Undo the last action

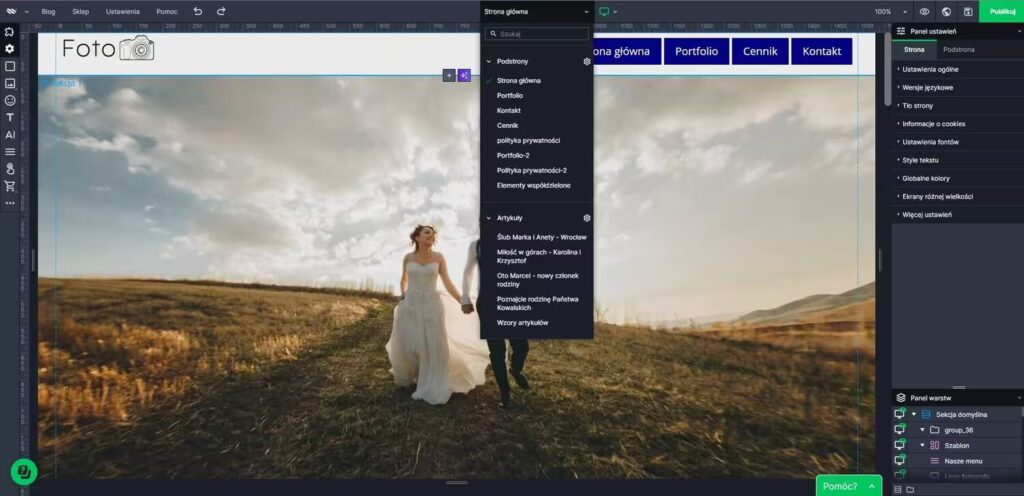(x=198, y=11)
